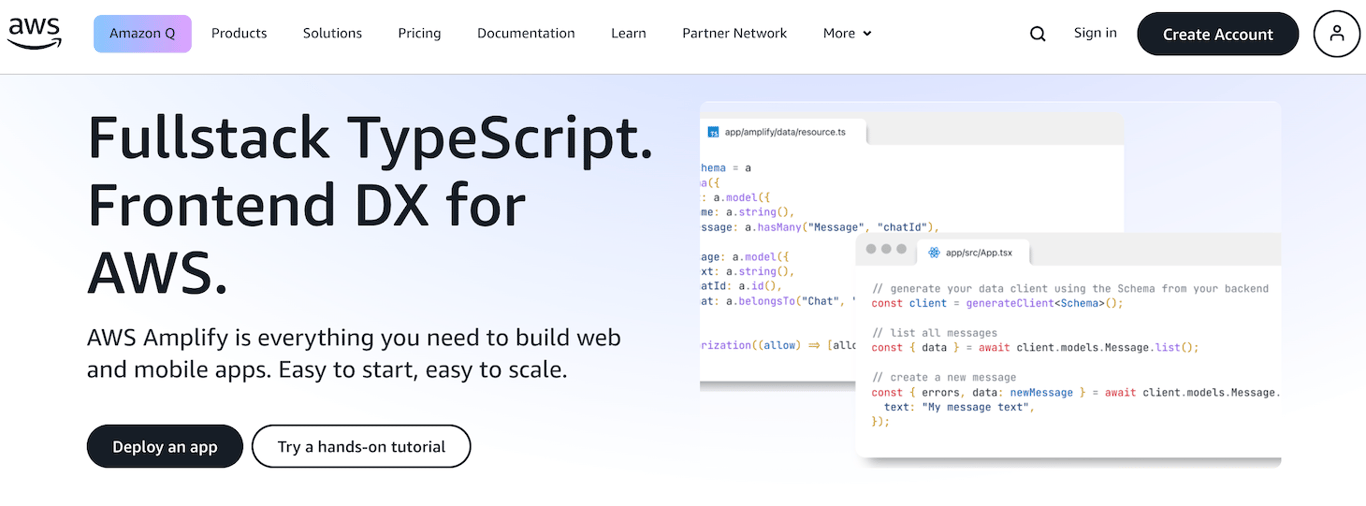
Task: Click code line 'text: "My message text",'
Action: point(958,407)
